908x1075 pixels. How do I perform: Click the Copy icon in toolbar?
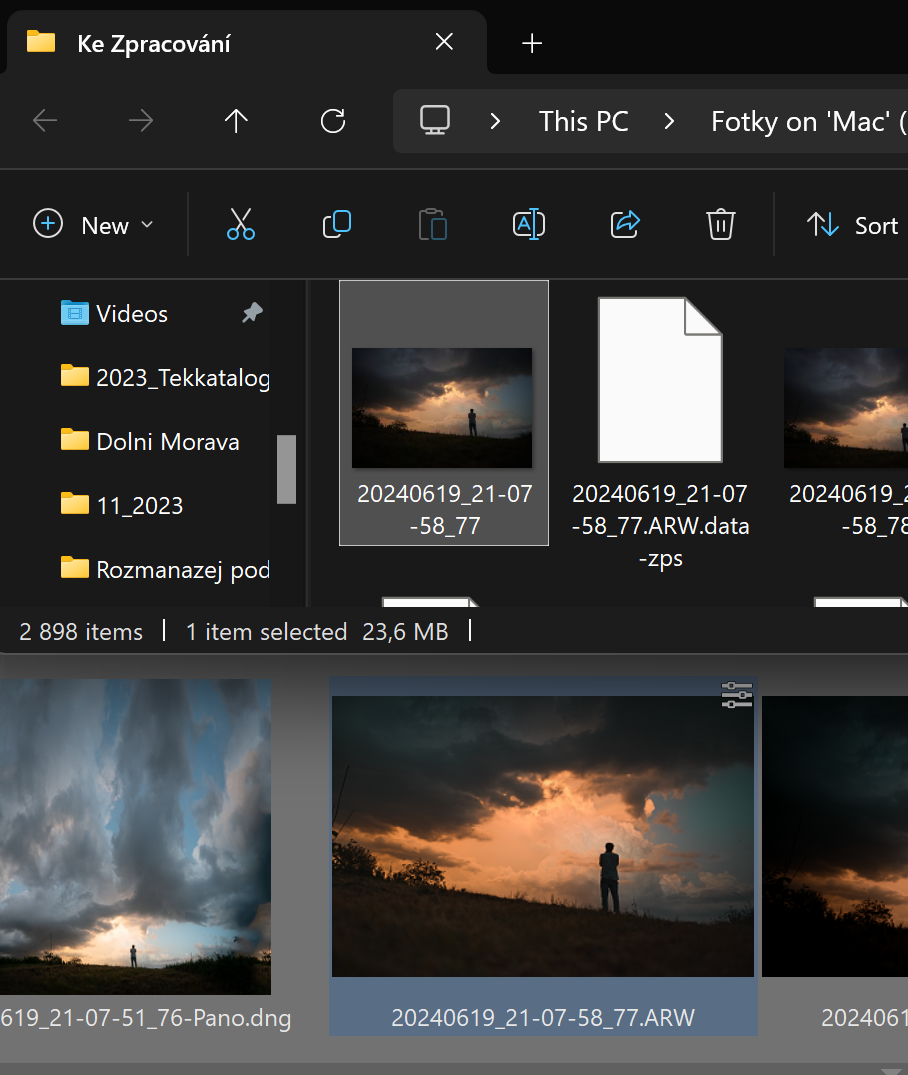pos(337,225)
